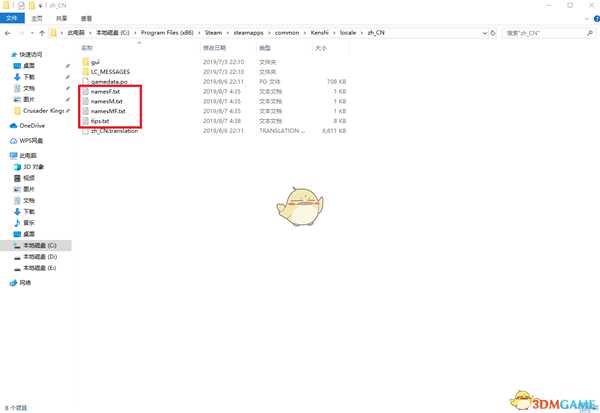
Task: Select 本地磁盘 (D:) in the navigation tree
Action: (38, 257)
